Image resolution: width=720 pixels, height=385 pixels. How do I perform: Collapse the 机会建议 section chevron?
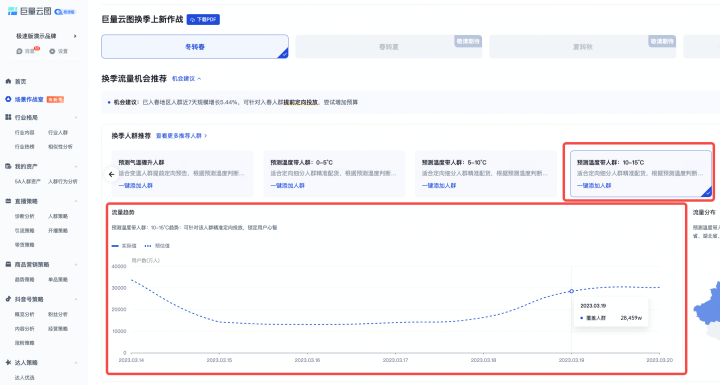coord(199,79)
